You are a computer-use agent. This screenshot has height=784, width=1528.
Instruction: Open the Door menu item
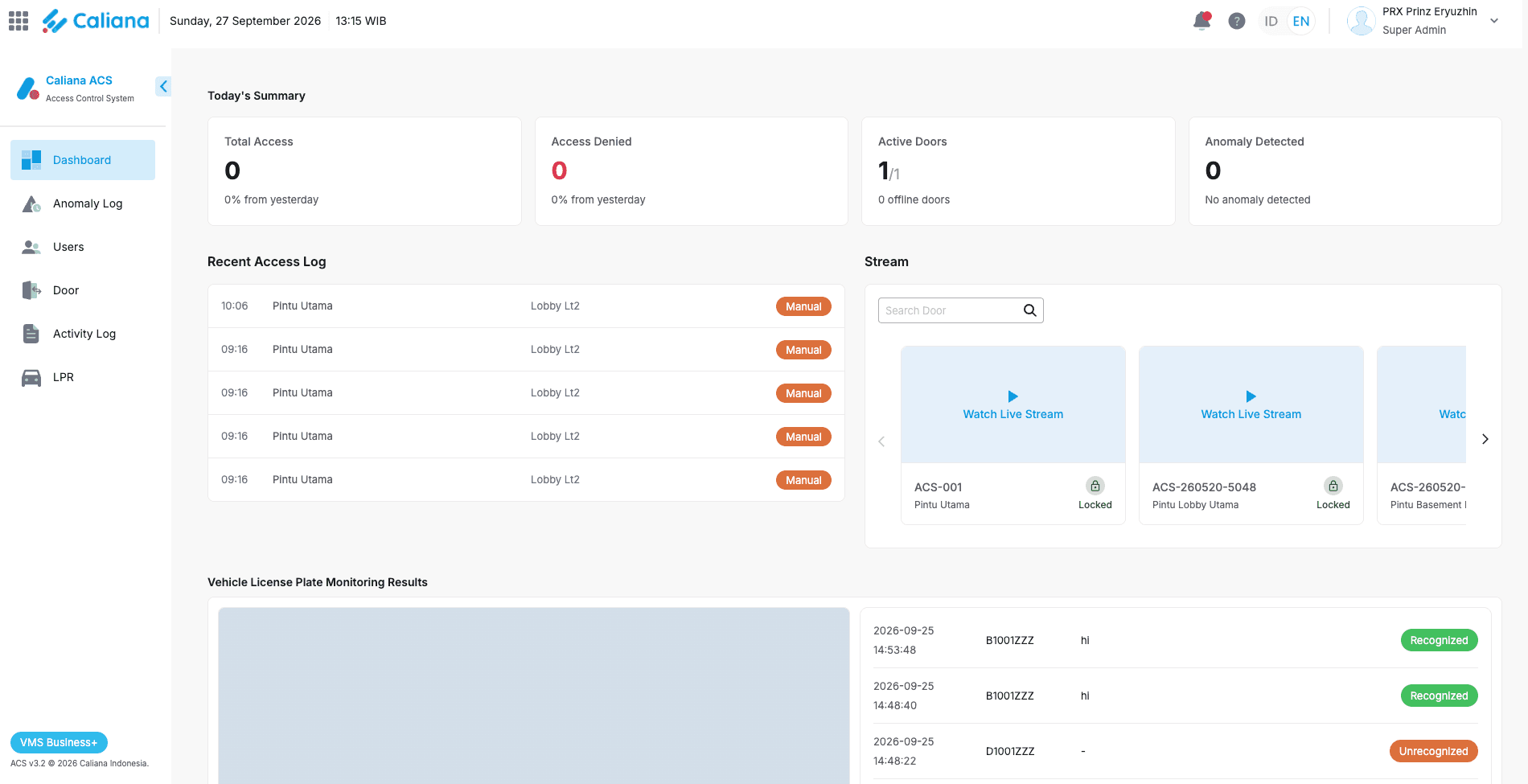point(83,290)
